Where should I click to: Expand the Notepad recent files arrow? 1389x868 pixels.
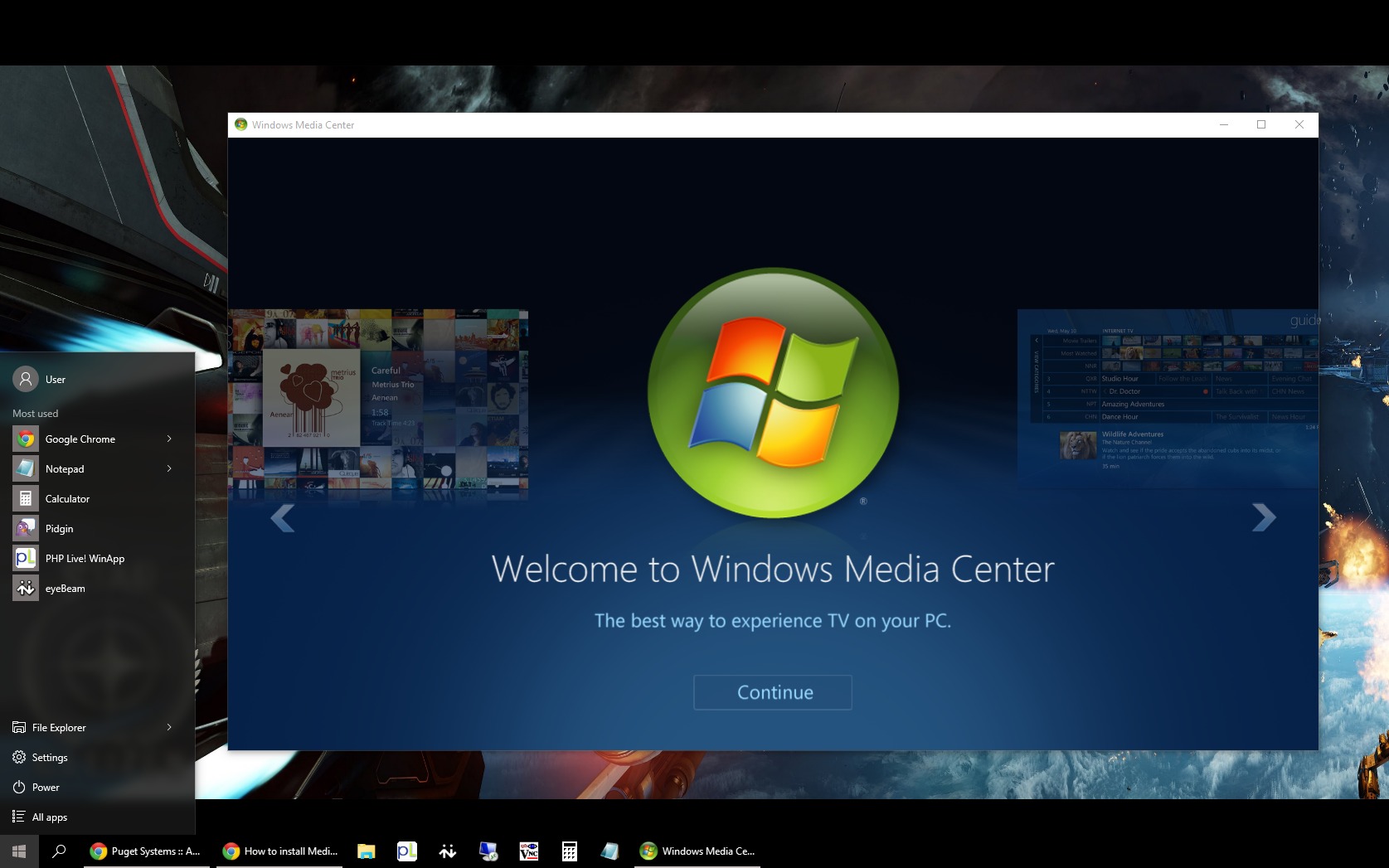click(x=169, y=468)
